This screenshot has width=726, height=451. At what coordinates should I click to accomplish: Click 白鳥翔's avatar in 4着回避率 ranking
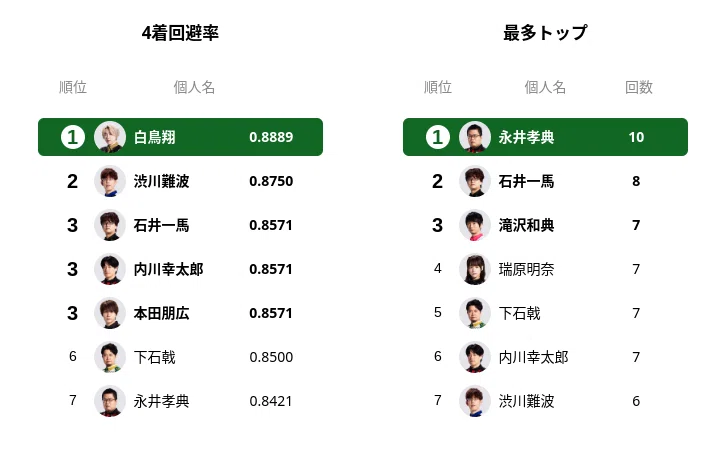(110, 137)
